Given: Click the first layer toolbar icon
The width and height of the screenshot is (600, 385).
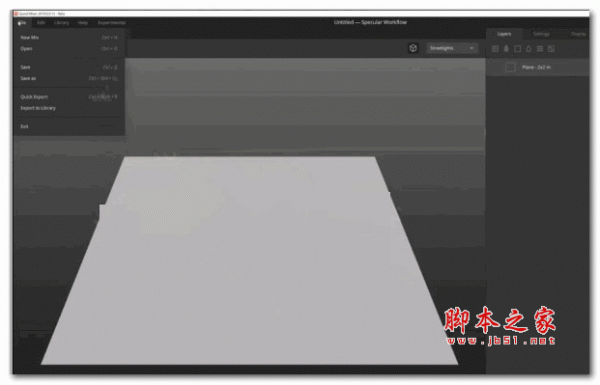Looking at the screenshot, I should (x=495, y=49).
